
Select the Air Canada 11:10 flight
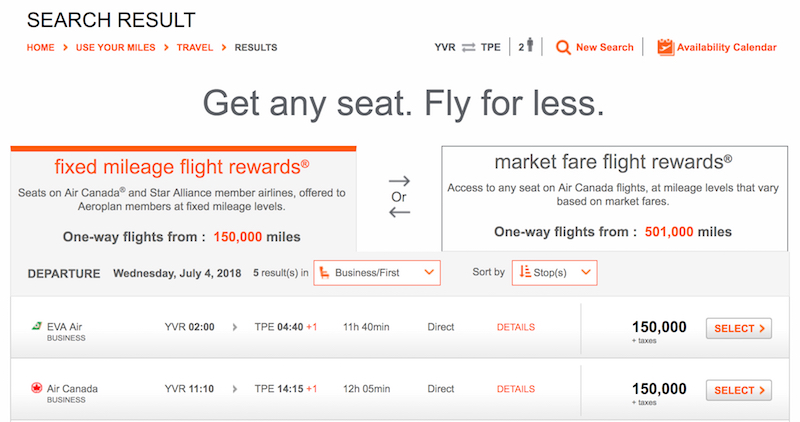[x=738, y=390]
